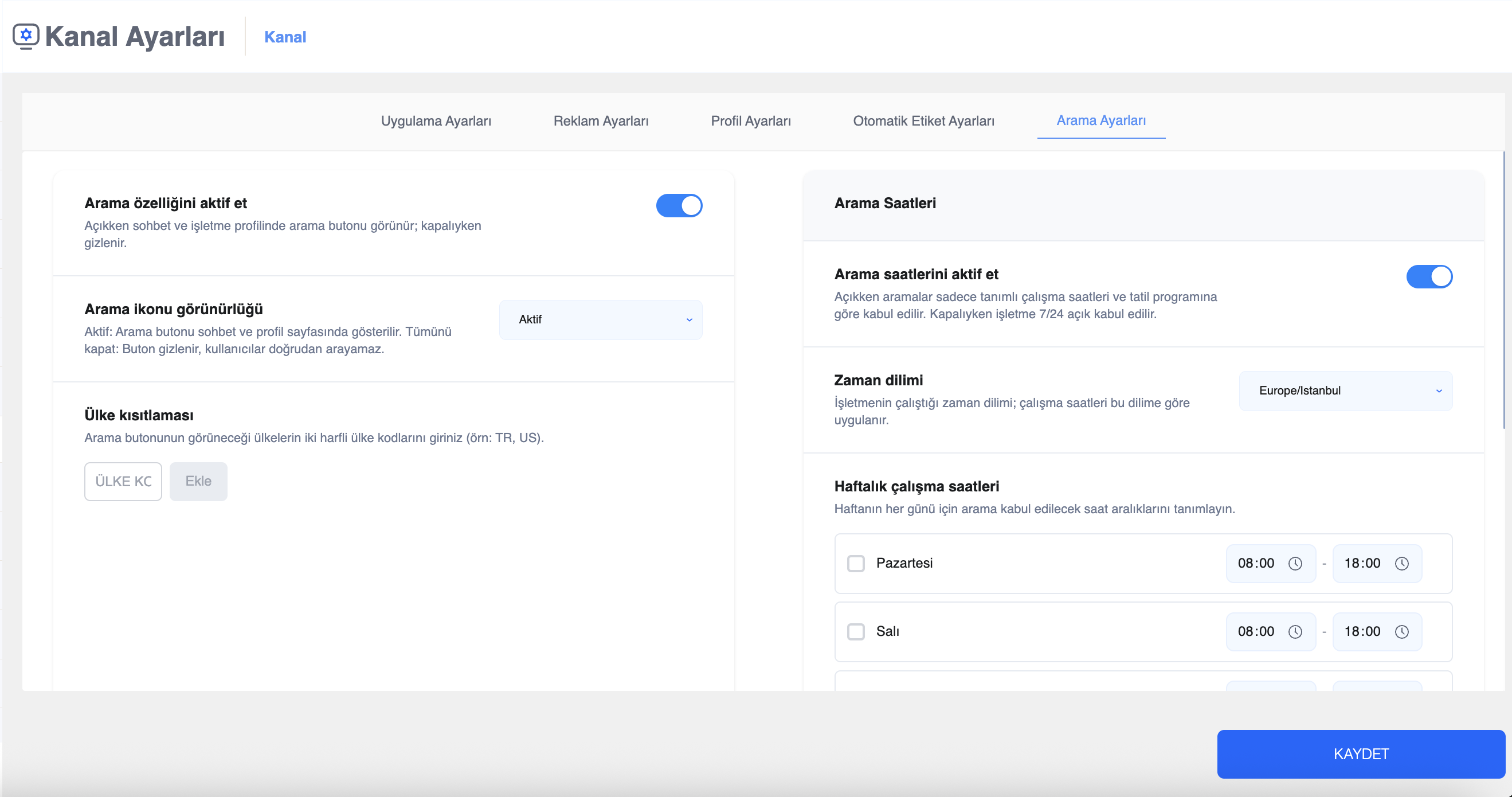Click the Kanal breadcrumb link
Image resolution: width=1512 pixels, height=797 pixels.
point(285,37)
